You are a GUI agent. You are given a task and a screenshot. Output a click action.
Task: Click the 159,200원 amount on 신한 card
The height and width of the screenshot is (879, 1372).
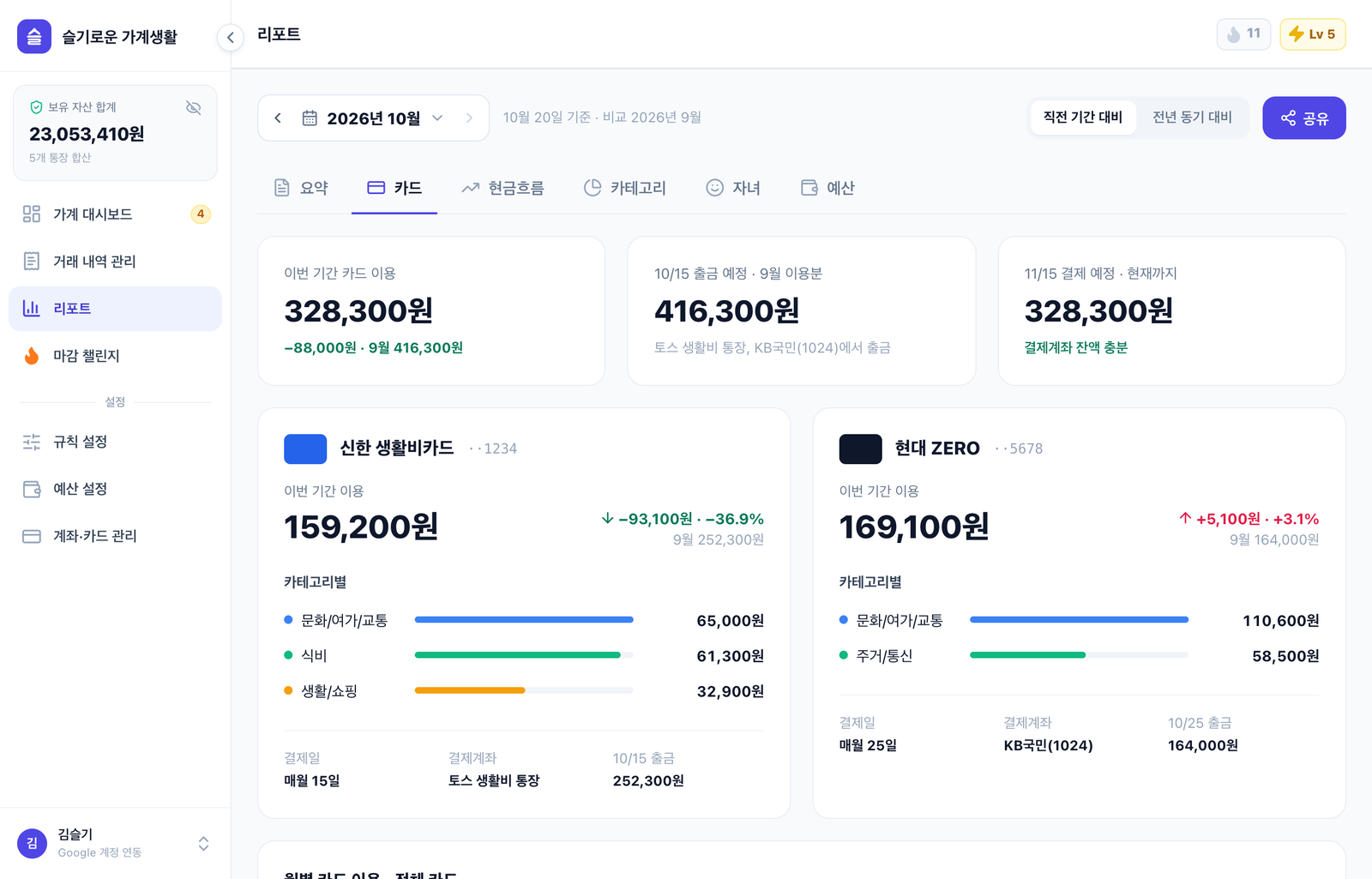(x=361, y=527)
